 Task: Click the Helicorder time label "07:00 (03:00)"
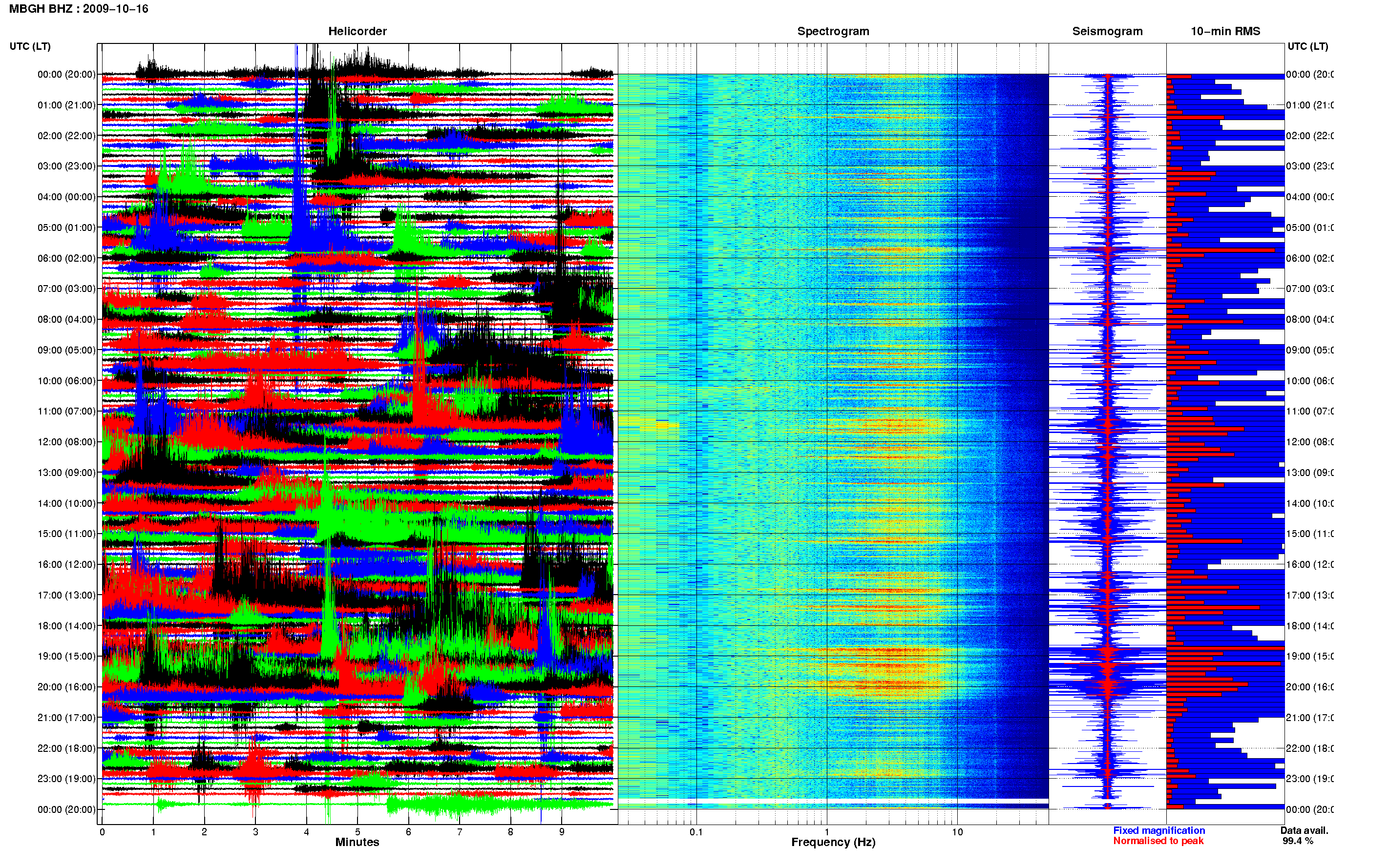[66, 289]
